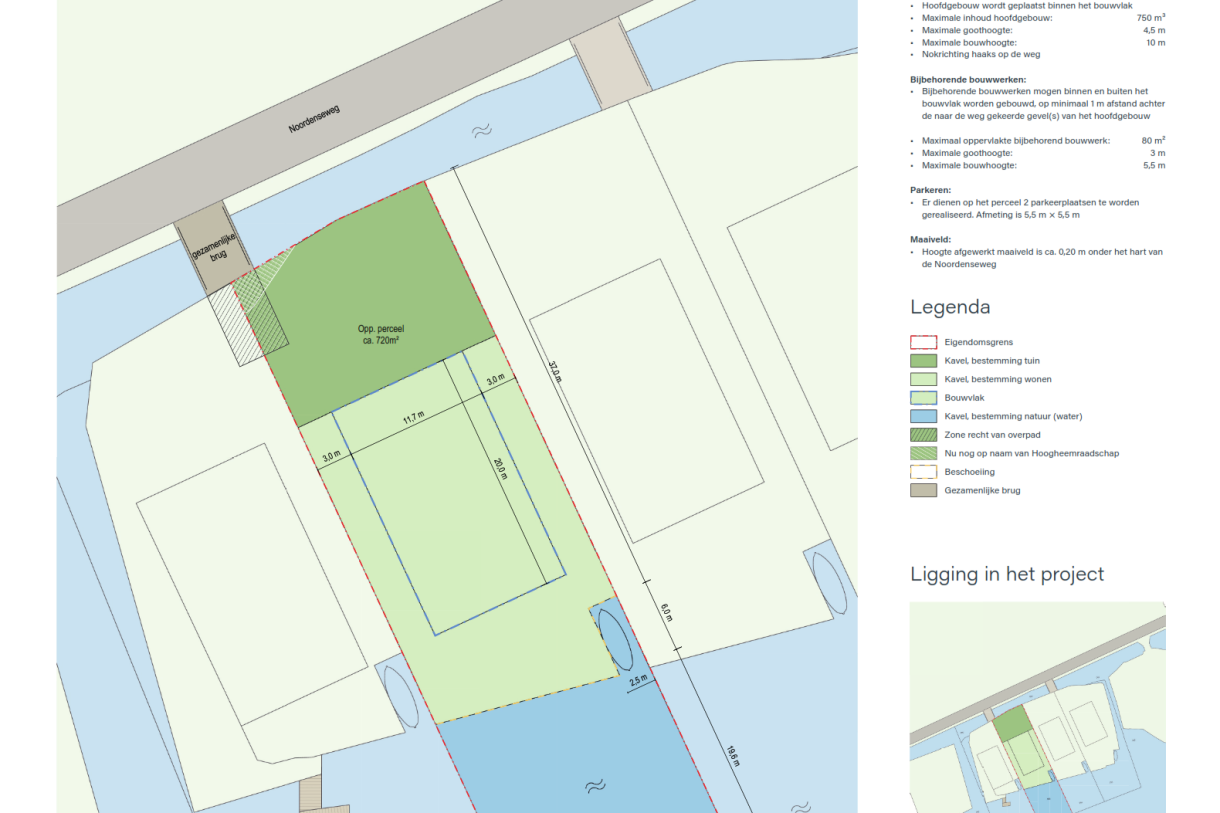Open the 'Ligging in het project' overview map thumbnail
The width and height of the screenshot is (1220, 813).
(1037, 707)
